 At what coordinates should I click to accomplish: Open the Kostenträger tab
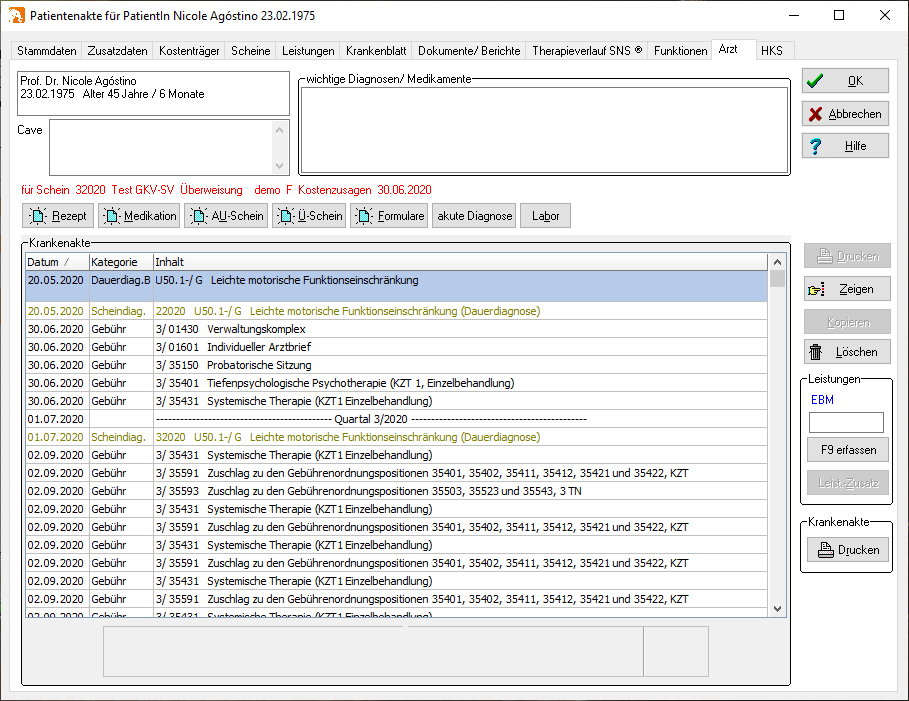189,51
